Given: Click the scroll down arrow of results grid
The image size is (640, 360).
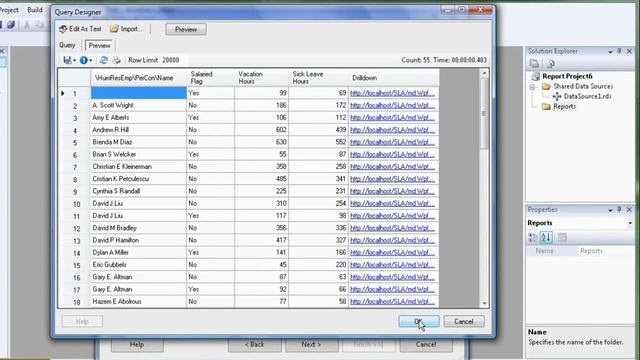Looking at the screenshot, I should [484, 303].
